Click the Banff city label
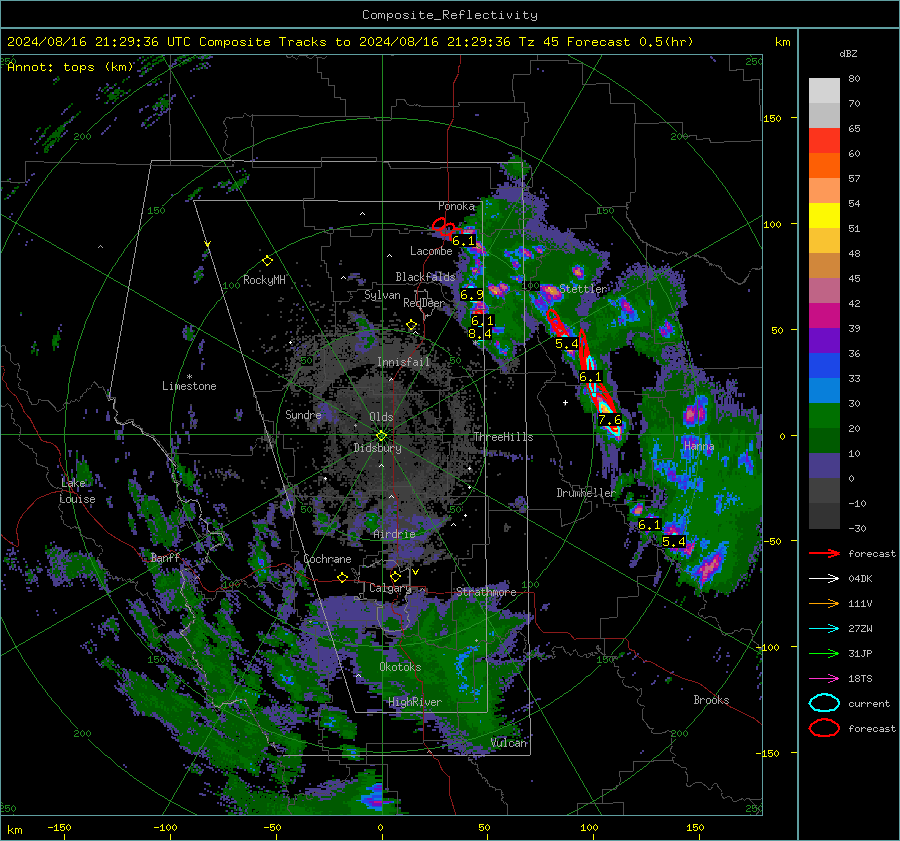This screenshot has height=841, width=900. (x=165, y=557)
